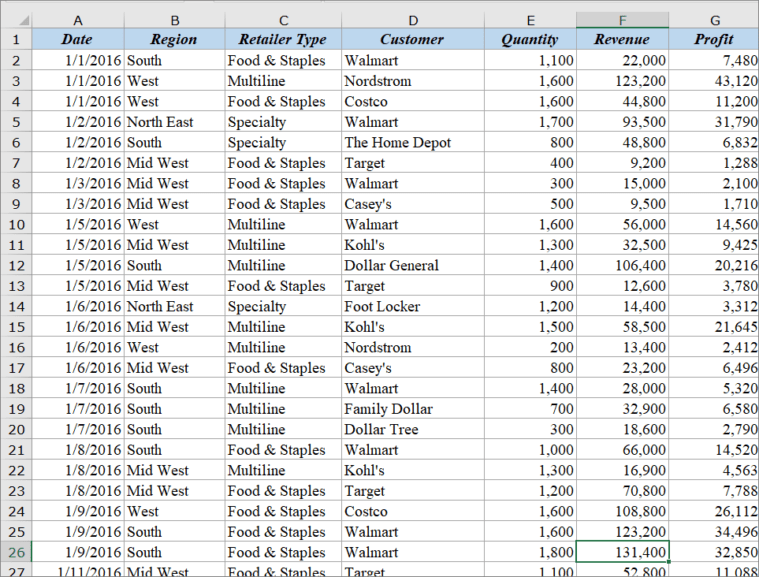Click the Kohl's cell in row 22
Screen dimensions: 759x577
pyautogui.click(x=413, y=470)
